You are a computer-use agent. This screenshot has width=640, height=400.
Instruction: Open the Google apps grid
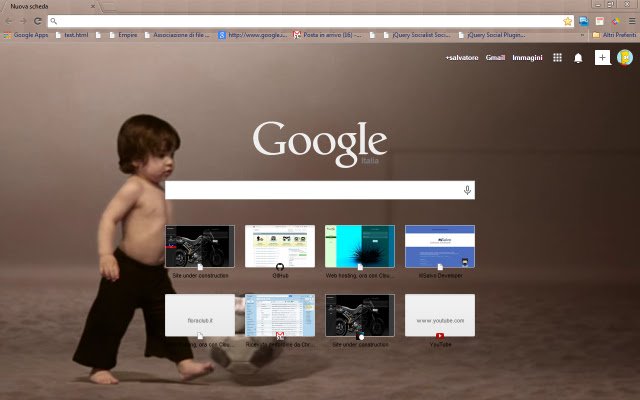click(557, 58)
